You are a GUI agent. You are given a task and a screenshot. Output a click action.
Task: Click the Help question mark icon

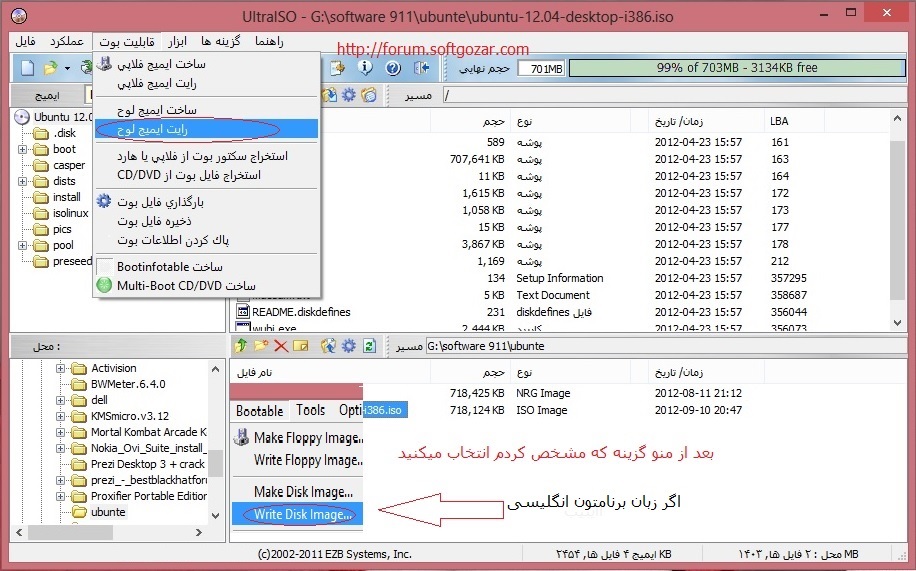393,68
